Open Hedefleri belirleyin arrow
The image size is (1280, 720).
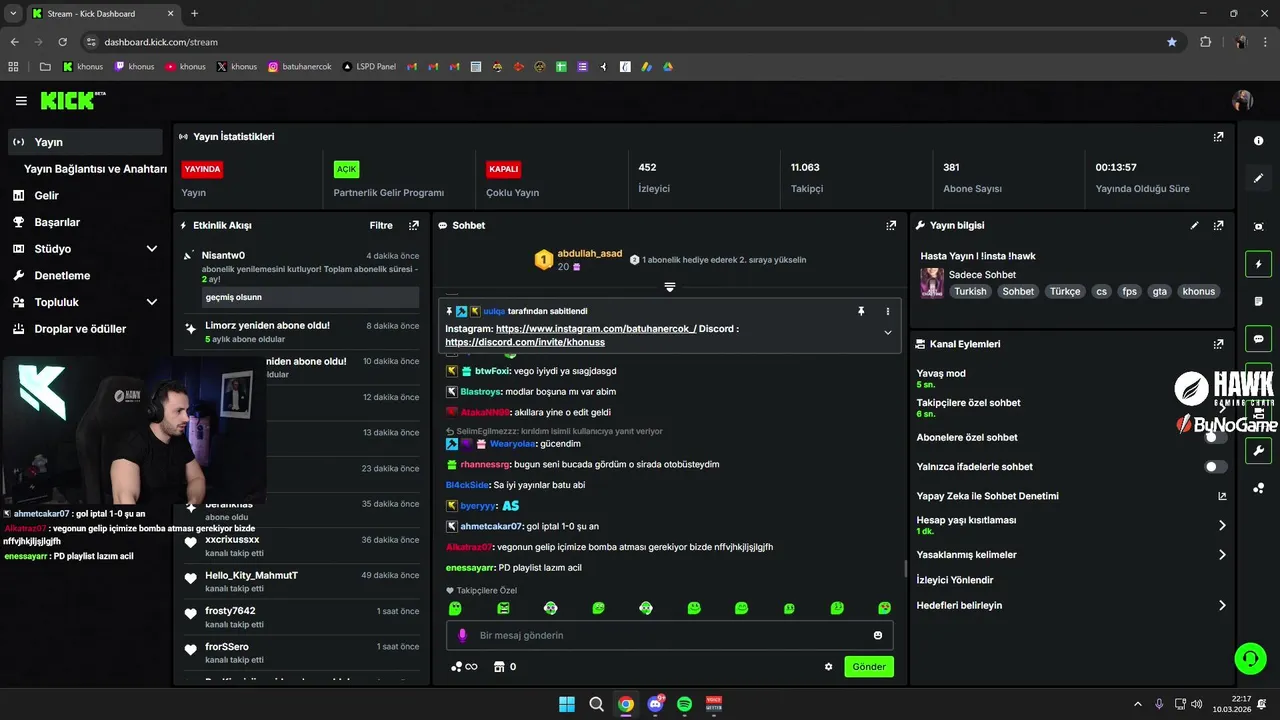click(x=1222, y=606)
